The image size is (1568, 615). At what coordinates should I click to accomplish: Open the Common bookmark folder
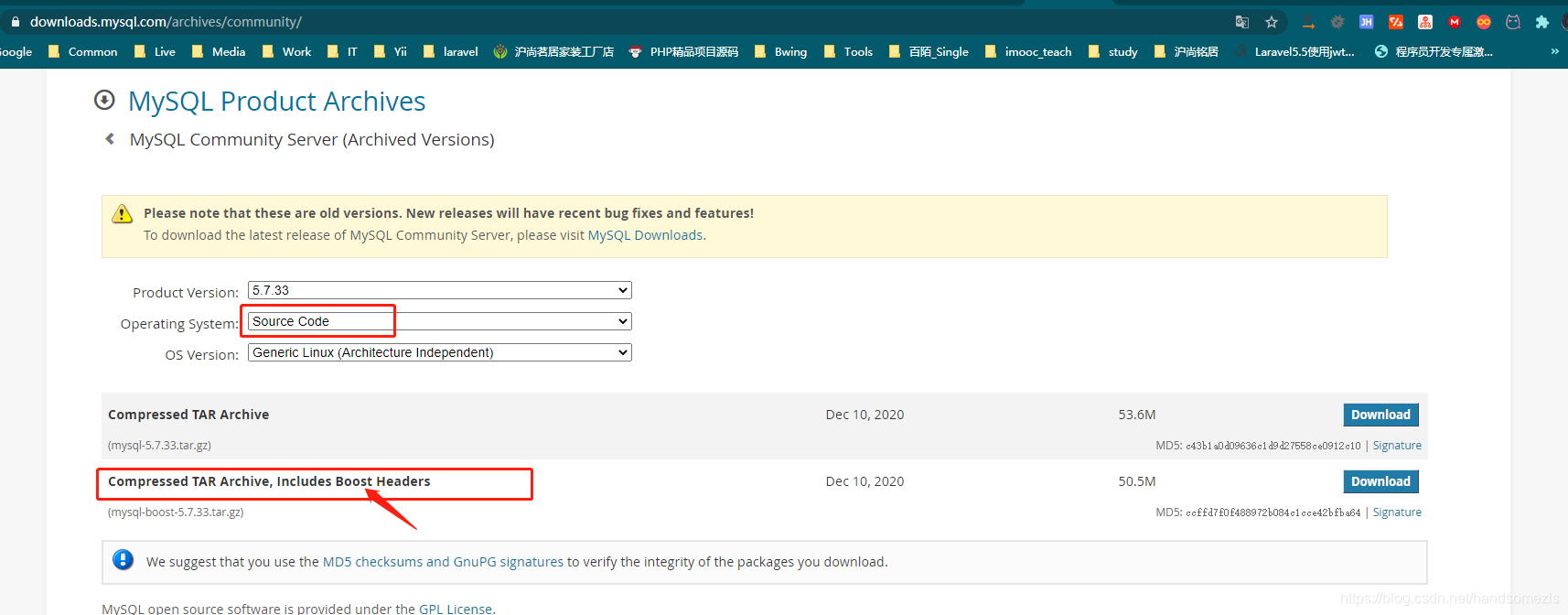point(82,52)
